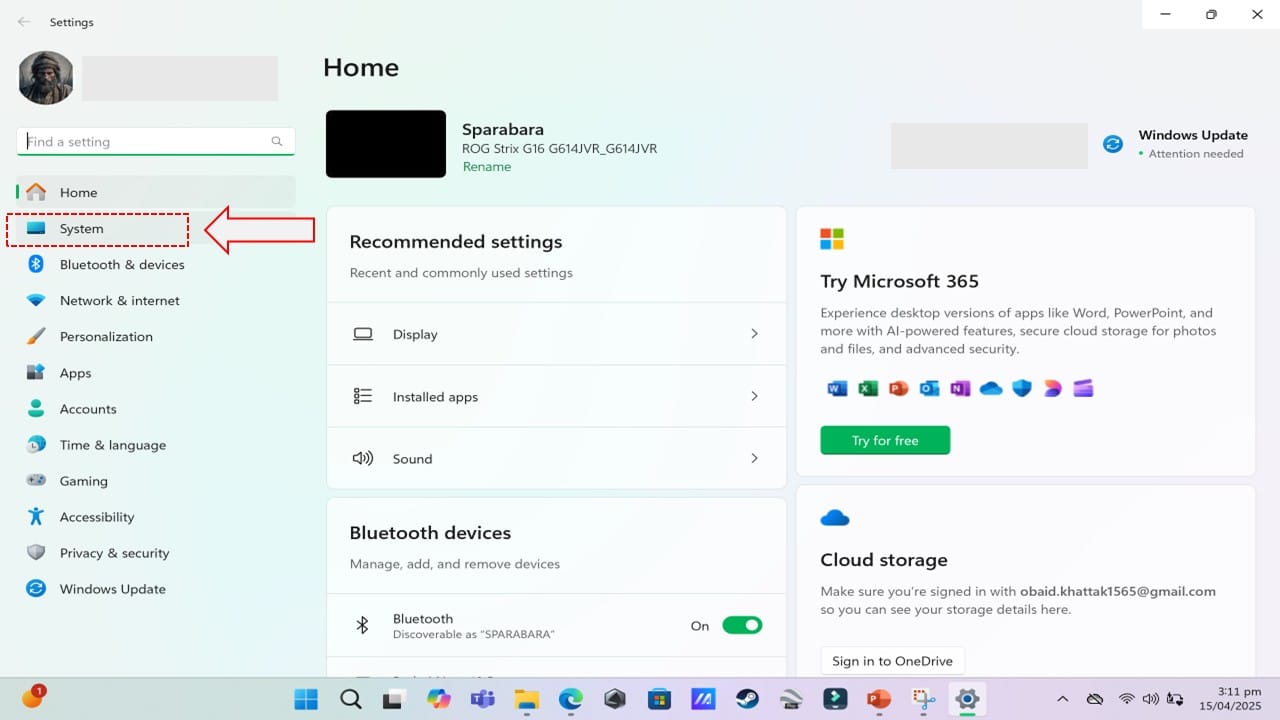Viewport: 1280px width, 720px height.
Task: Click 'Discoverable as "SPARABARA"' text
Action: tap(474, 635)
